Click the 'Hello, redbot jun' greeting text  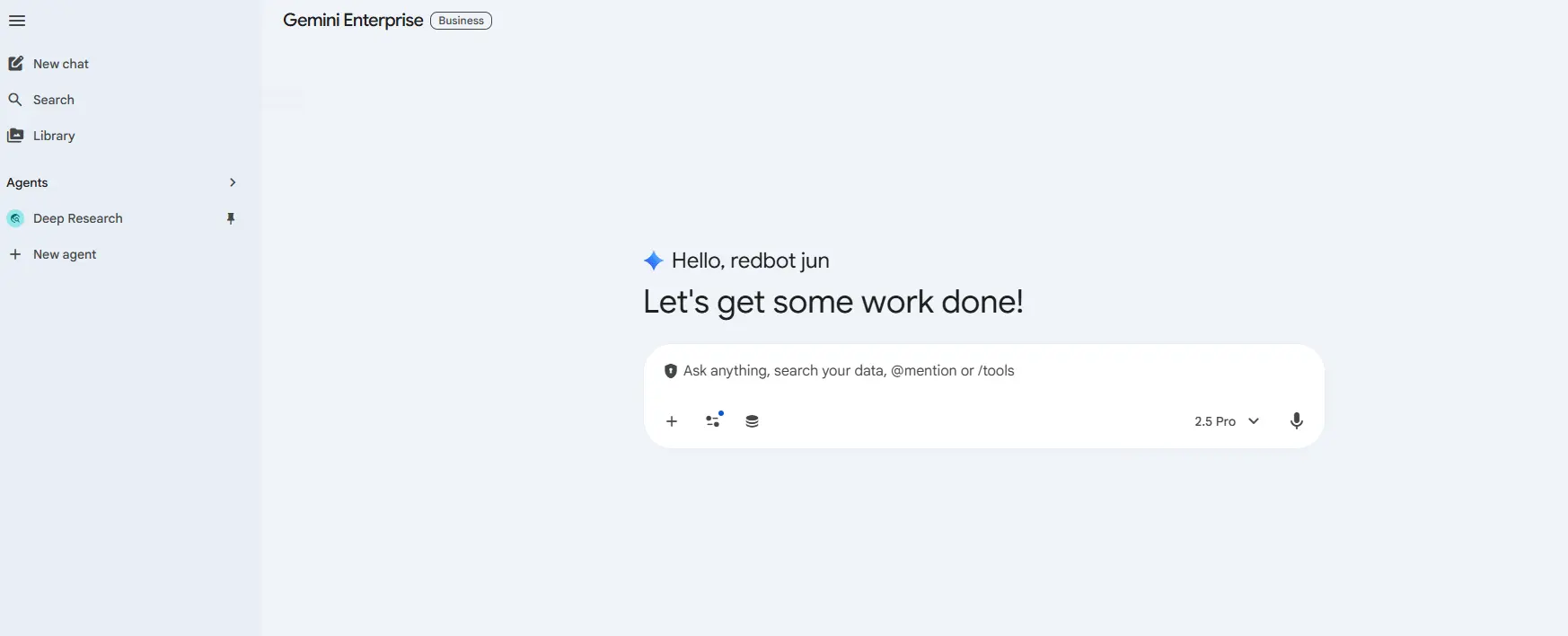(x=750, y=261)
